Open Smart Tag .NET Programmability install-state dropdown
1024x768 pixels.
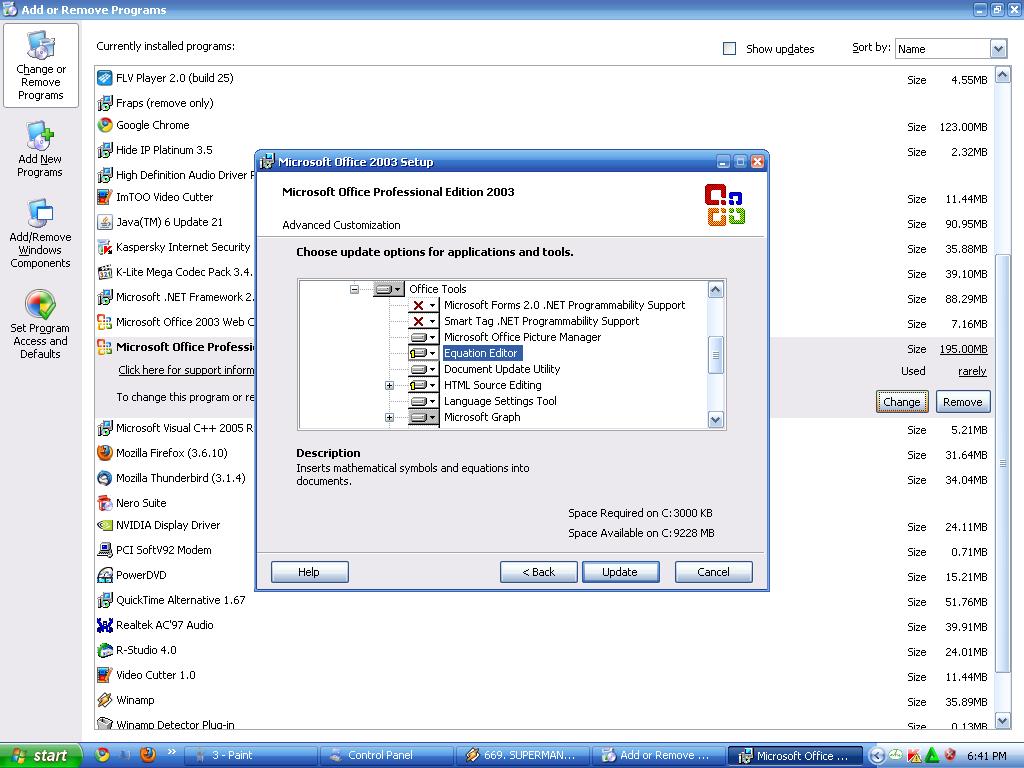point(423,321)
